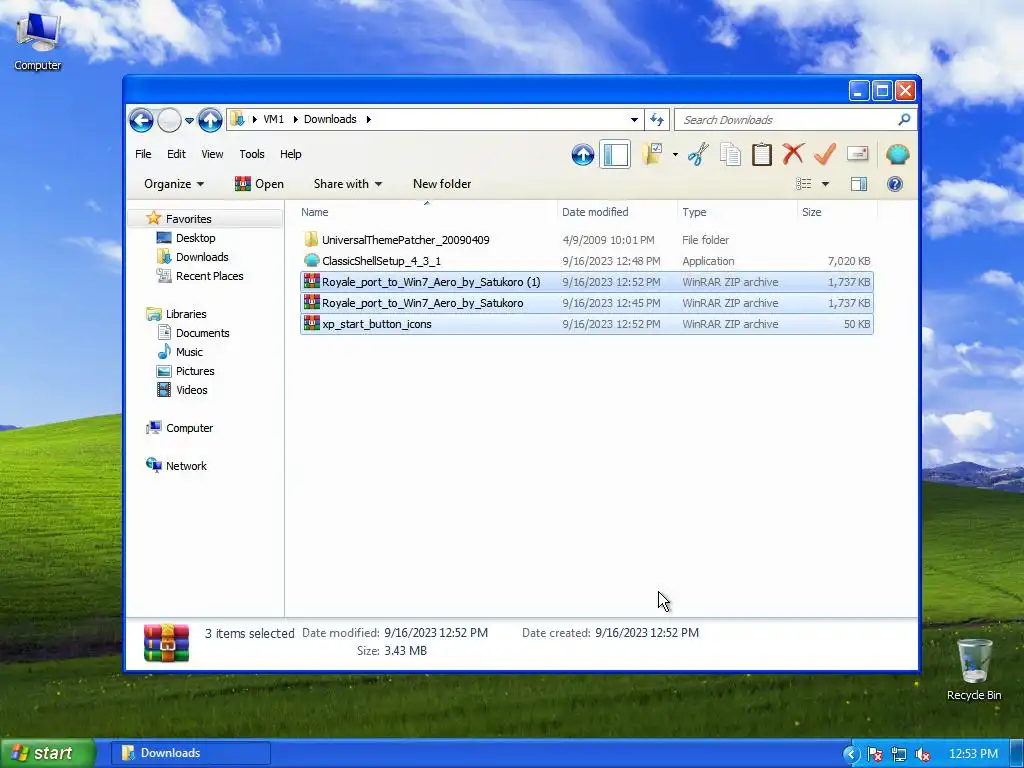Viewport: 1024px width, 768px height.
Task: Toggle the navigation pane toolbar icon
Action: pyautogui.click(x=615, y=155)
